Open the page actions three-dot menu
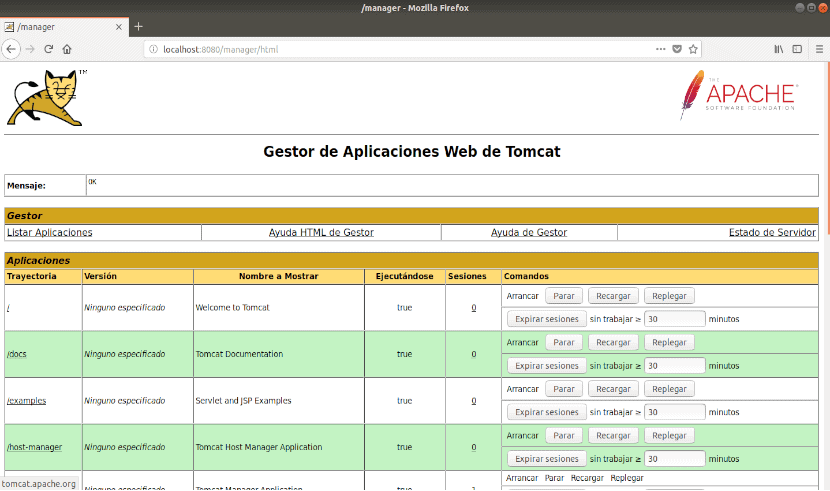Screen dimensions: 830x491 coord(660,49)
